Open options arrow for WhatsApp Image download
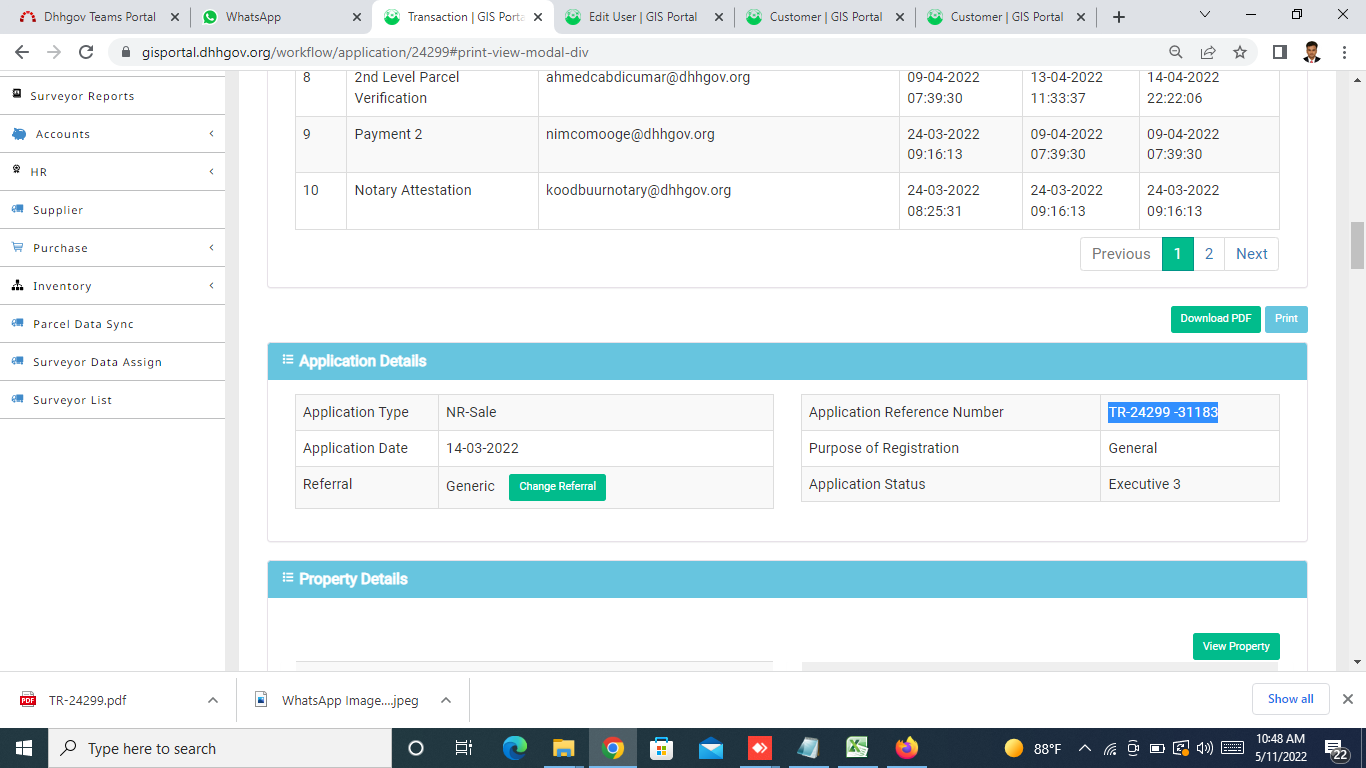 click(446, 700)
